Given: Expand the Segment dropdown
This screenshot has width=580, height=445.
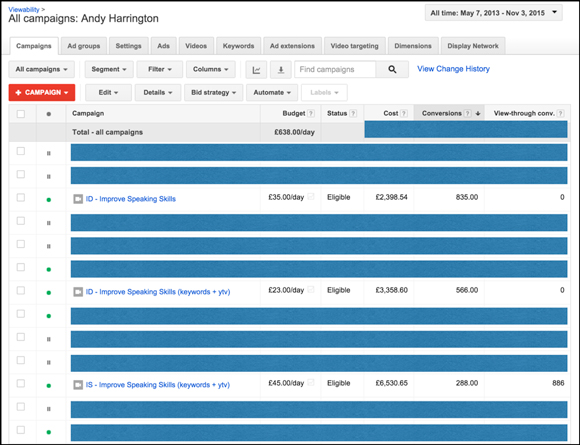Looking at the screenshot, I should 109,70.
